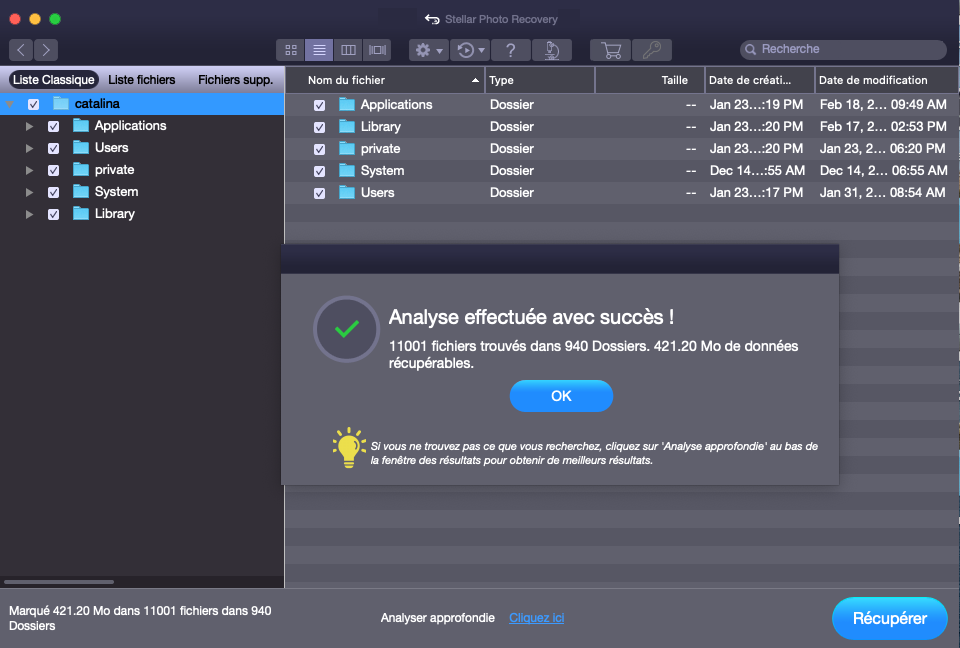Screen dimensions: 960x648
Task: Uncheck Library checkbox in the sidebar tree
Action: (x=53, y=214)
